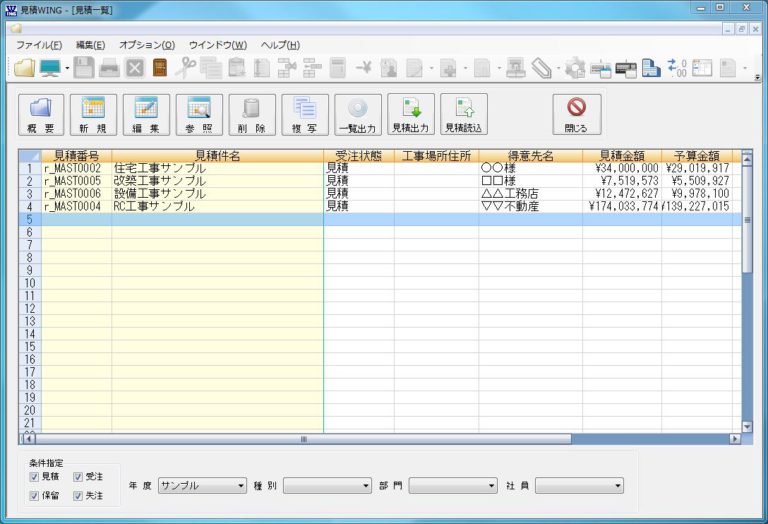The height and width of the screenshot is (524, 768).
Task: Click the 一覧出力 (list output) icon
Action: click(x=358, y=115)
